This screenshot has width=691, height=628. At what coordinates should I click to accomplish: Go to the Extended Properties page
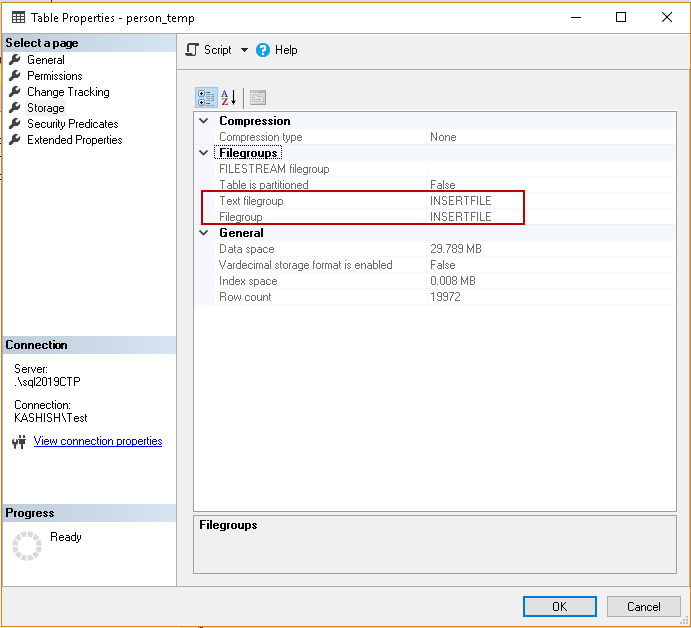pos(75,140)
